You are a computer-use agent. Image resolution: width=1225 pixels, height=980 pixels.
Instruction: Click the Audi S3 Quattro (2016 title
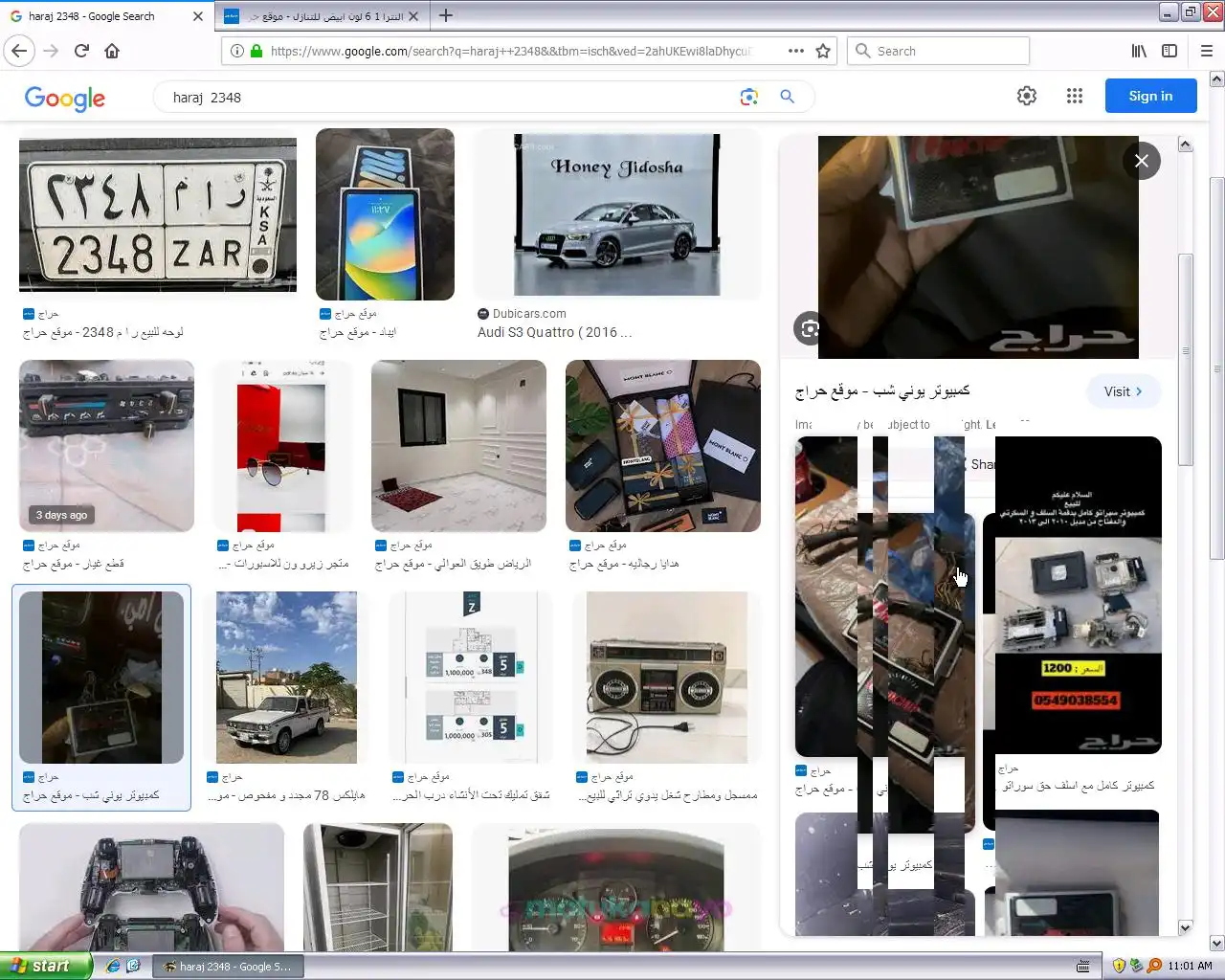(x=555, y=332)
